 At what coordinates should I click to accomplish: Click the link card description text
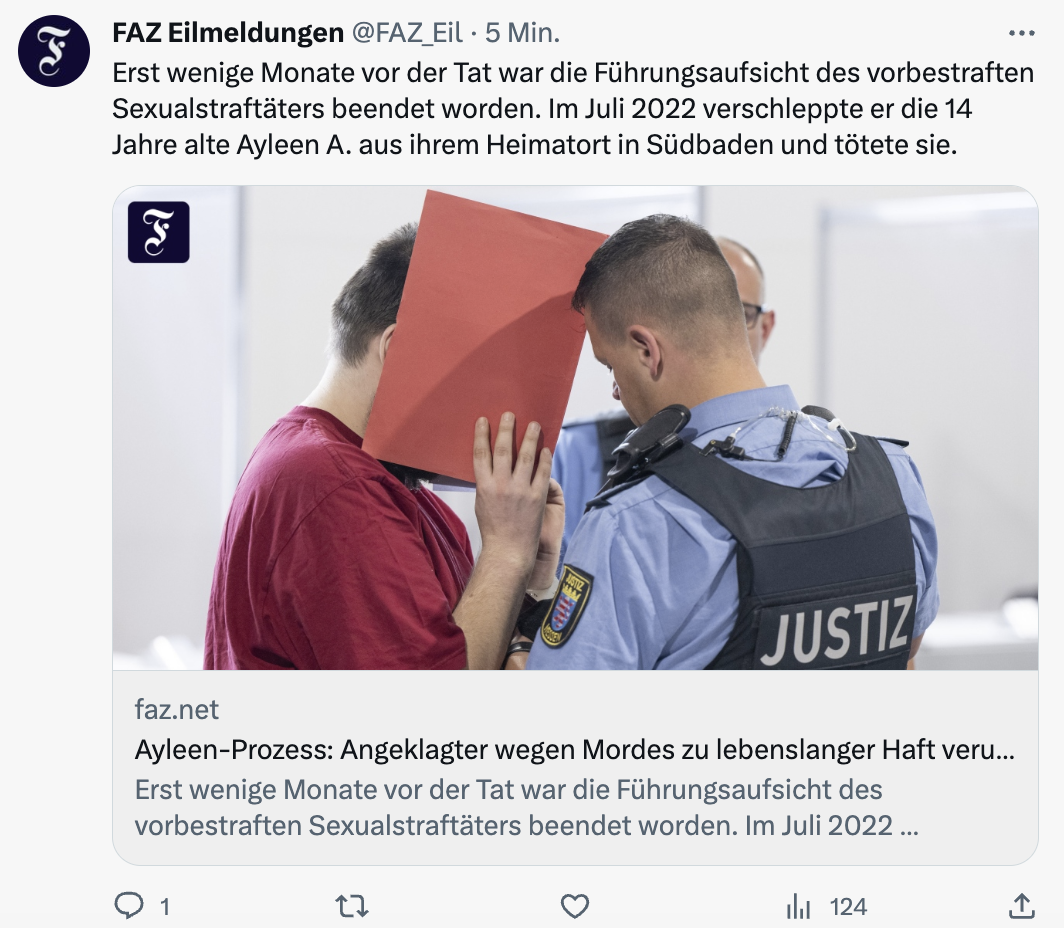(x=526, y=807)
